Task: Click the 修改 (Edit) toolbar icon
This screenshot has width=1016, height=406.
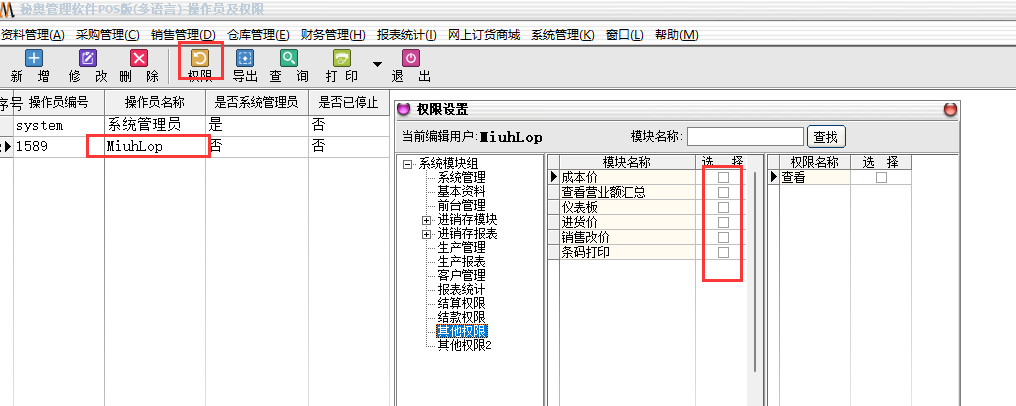Action: click(88, 59)
